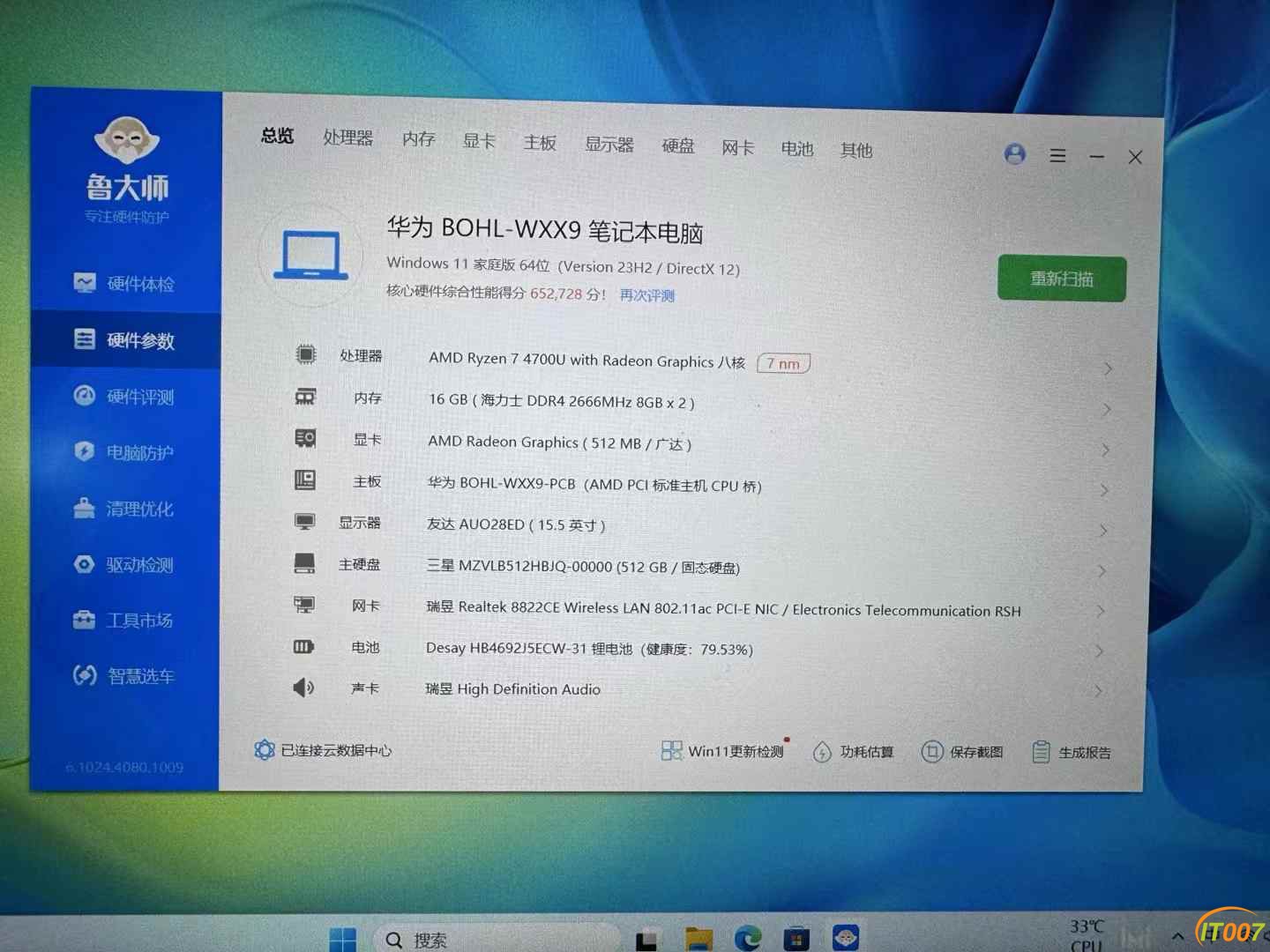
Task: Open 智慧选车 sidebar item
Action: (x=124, y=676)
